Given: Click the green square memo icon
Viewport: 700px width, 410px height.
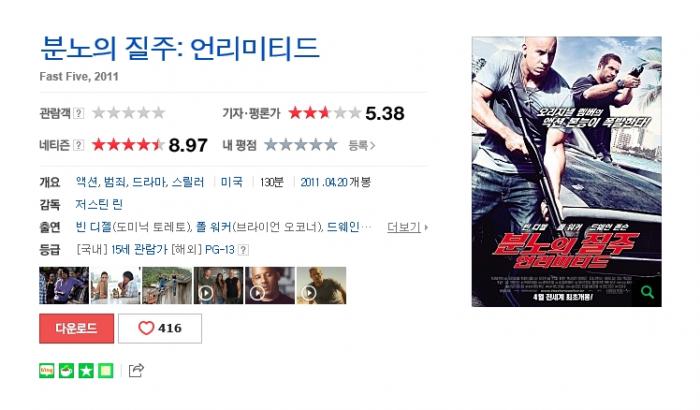Looking at the screenshot, I should click(106, 370).
